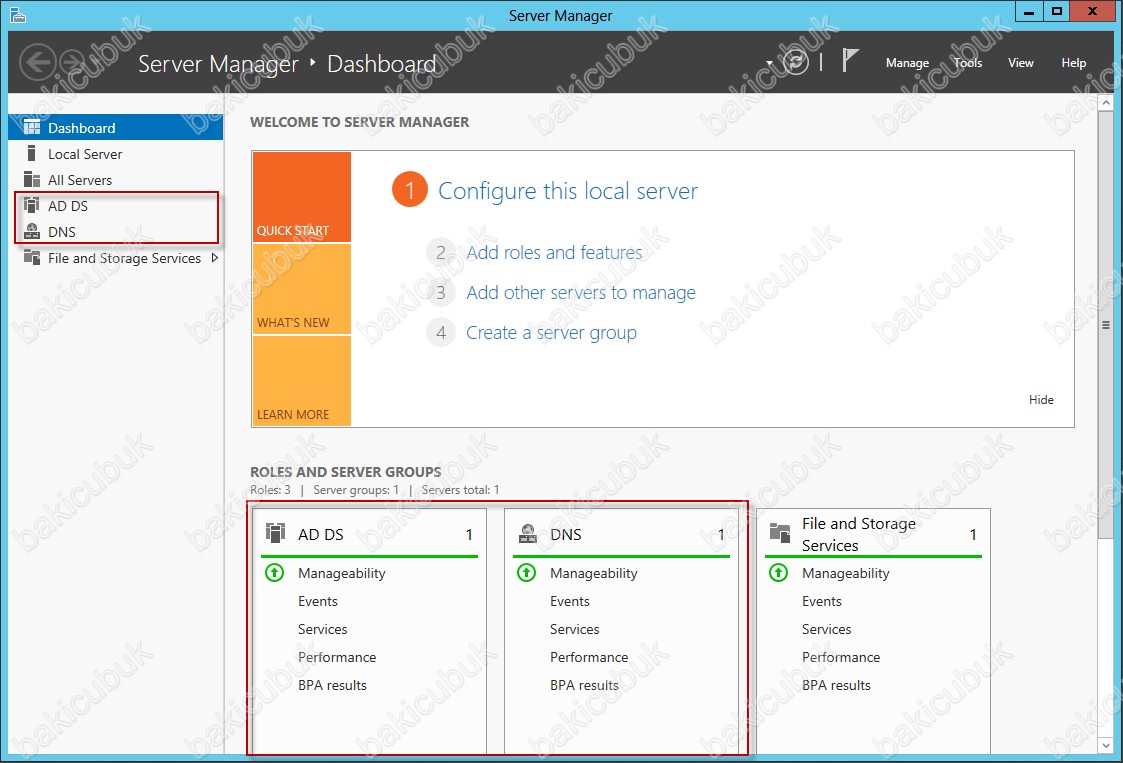The width and height of the screenshot is (1123, 763).
Task: Click Add roles and features link
Action: coord(554,252)
